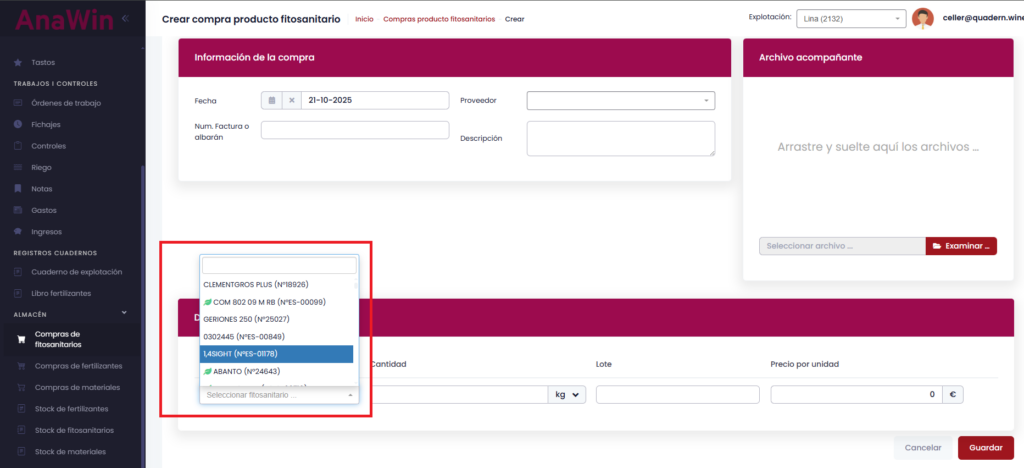
Task: Click the Guardar button
Action: click(x=985, y=448)
